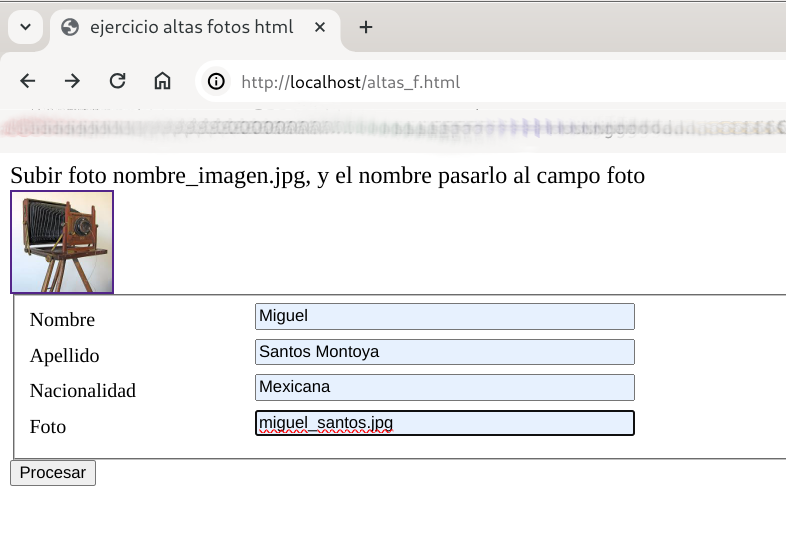Screen dimensions: 786x548
Task: View site information for localhost
Action: 216,82
